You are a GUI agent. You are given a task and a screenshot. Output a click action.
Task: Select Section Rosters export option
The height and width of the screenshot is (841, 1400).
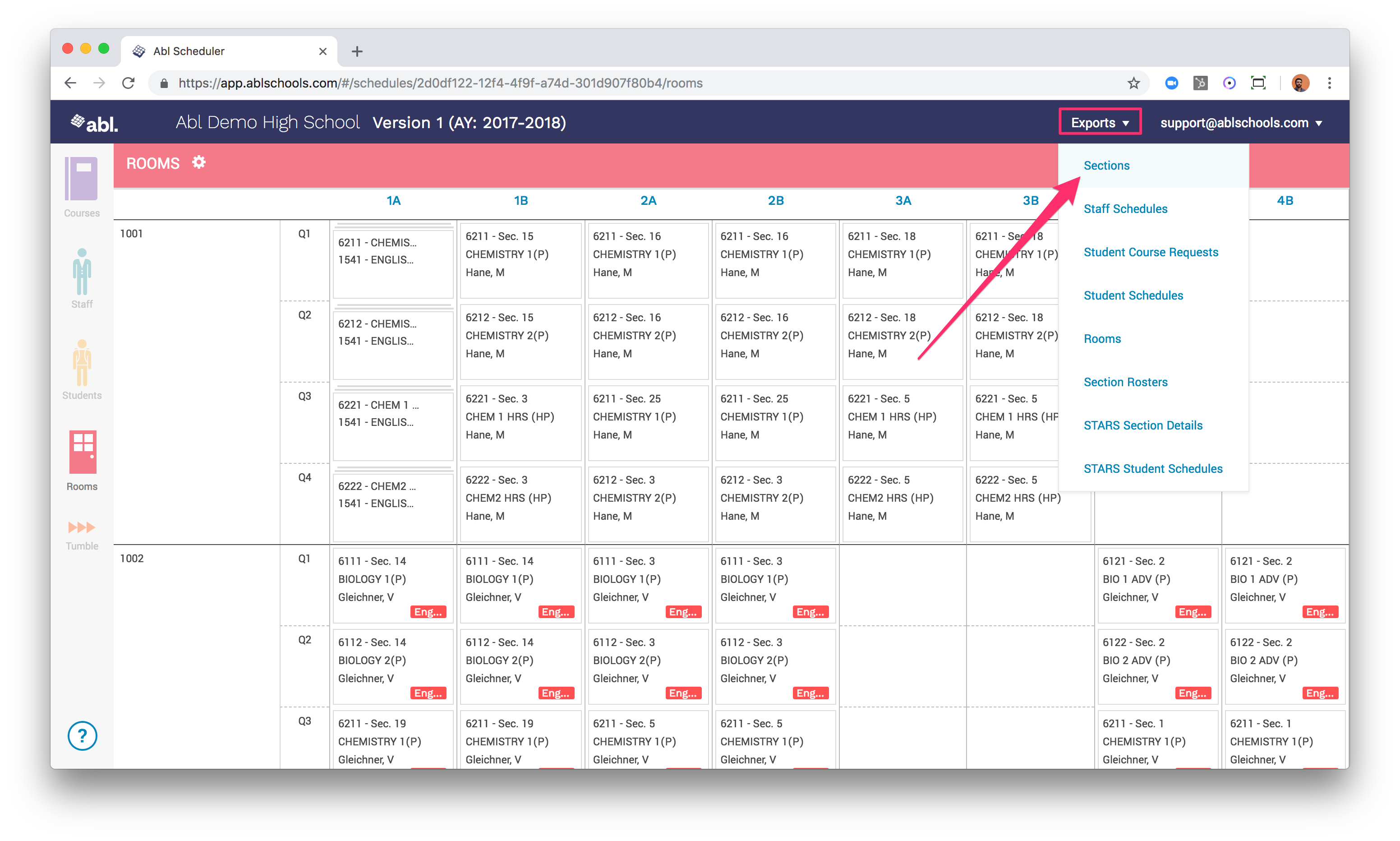pyautogui.click(x=1125, y=382)
